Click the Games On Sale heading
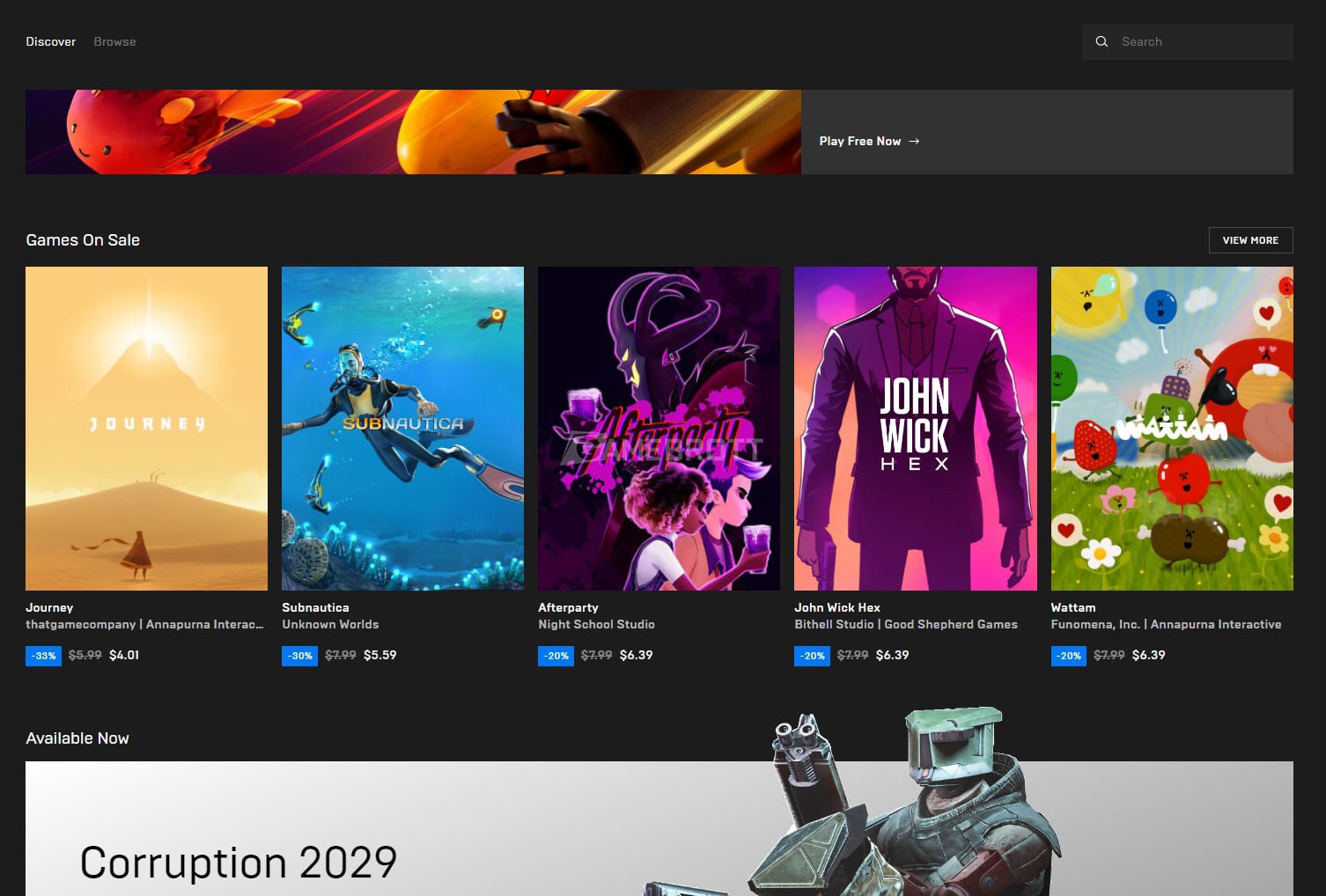The width and height of the screenshot is (1326, 896). tap(83, 240)
